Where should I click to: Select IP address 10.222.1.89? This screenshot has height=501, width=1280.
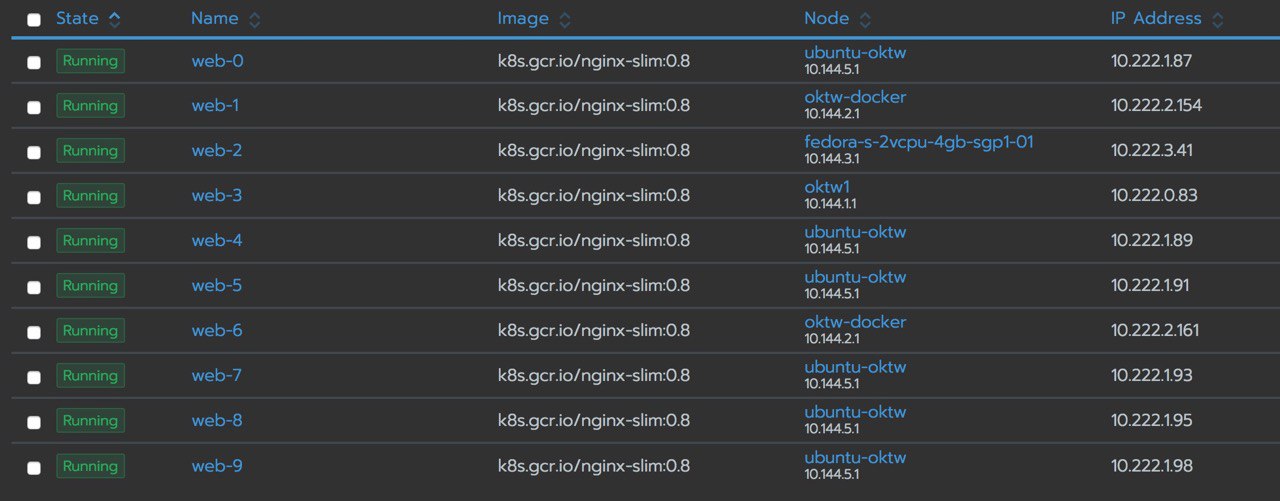click(x=1151, y=241)
